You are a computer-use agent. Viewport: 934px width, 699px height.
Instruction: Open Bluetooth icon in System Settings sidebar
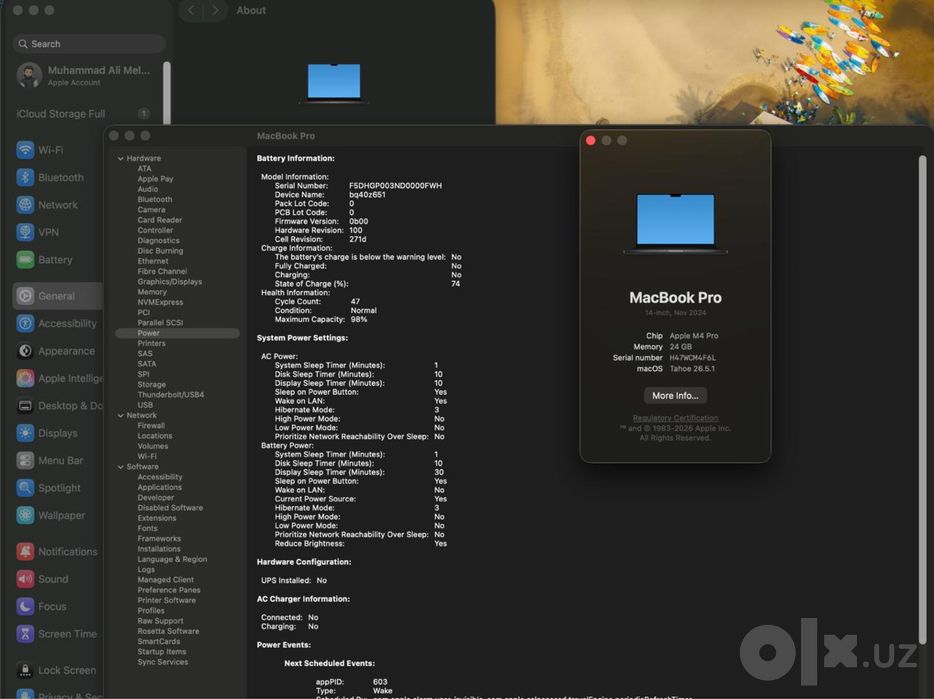point(25,177)
